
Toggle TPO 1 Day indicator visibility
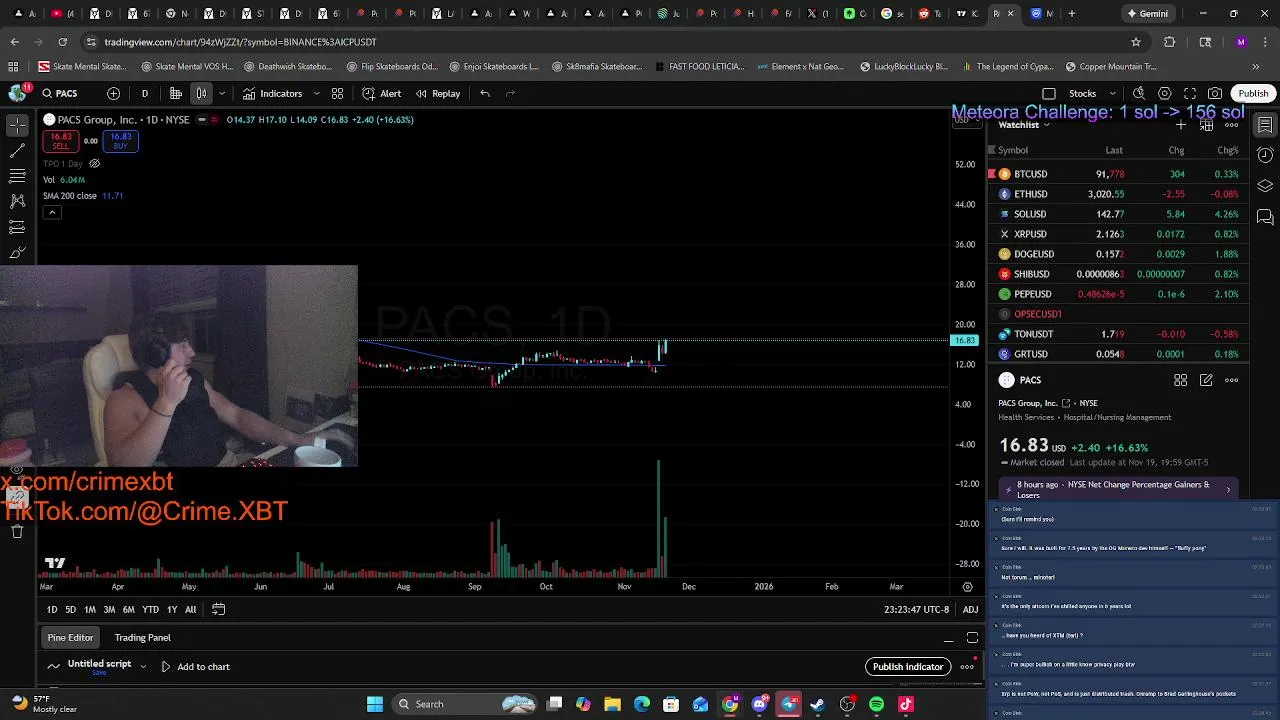tap(95, 163)
